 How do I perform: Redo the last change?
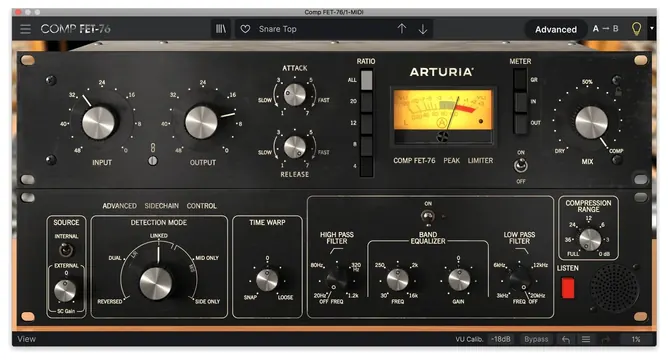[606, 340]
